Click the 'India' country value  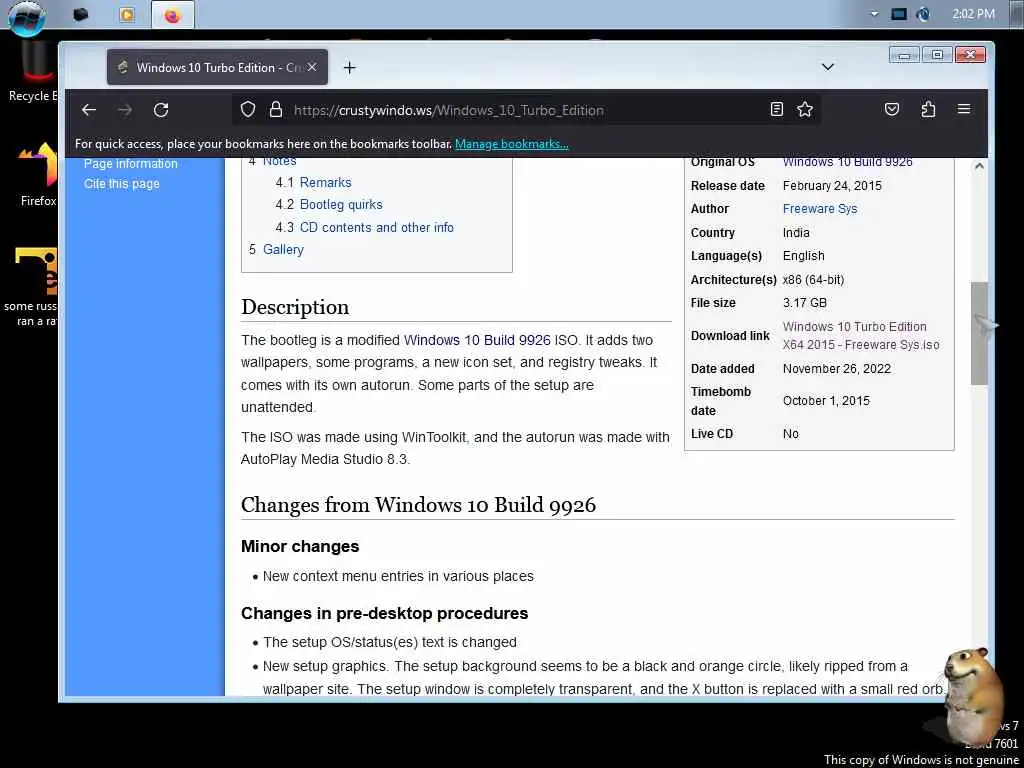(796, 232)
